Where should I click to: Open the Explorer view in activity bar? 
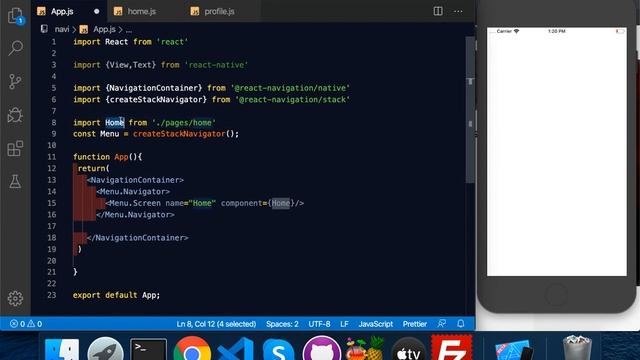pyautogui.click(x=16, y=16)
